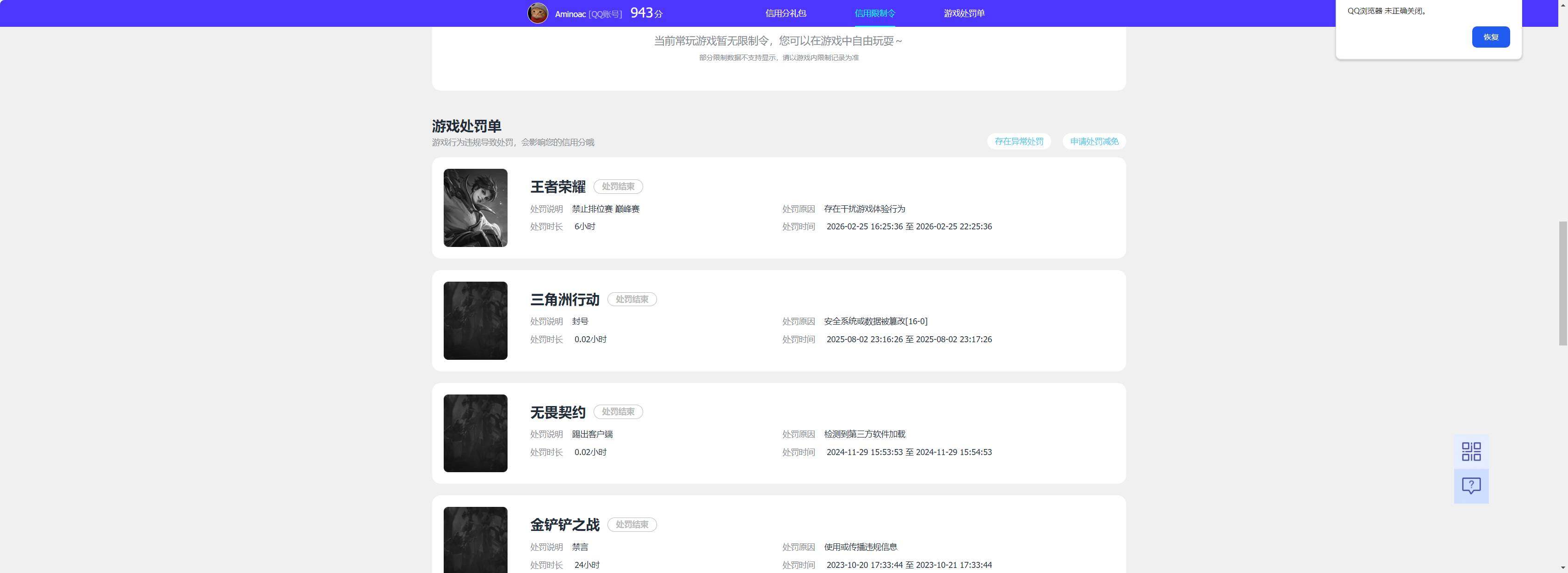Screen dimensions: 1568x573
Task: Click description 封号 under 三角洲行动
Action: 580,321
